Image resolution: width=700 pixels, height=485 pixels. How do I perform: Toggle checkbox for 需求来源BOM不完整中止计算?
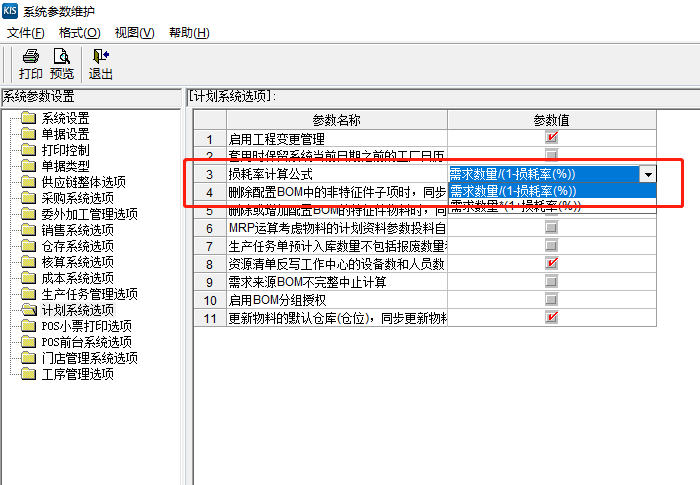(x=551, y=281)
